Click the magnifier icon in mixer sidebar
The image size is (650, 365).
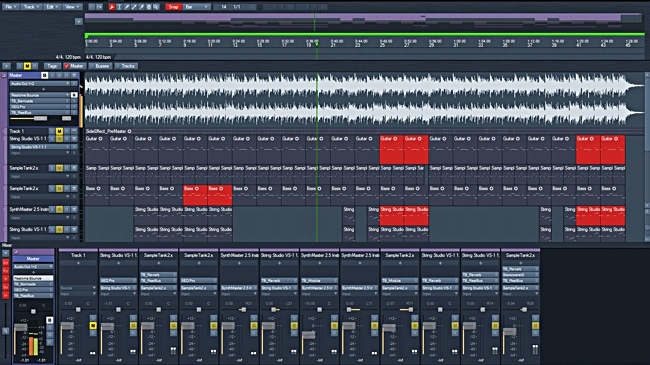click(5, 331)
